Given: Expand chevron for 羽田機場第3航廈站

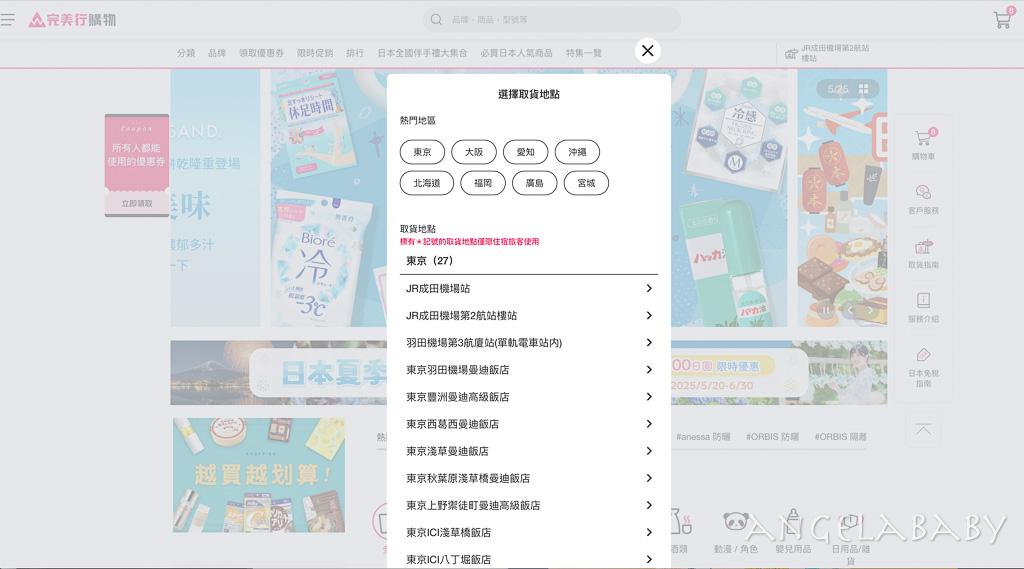Looking at the screenshot, I should [x=648, y=342].
